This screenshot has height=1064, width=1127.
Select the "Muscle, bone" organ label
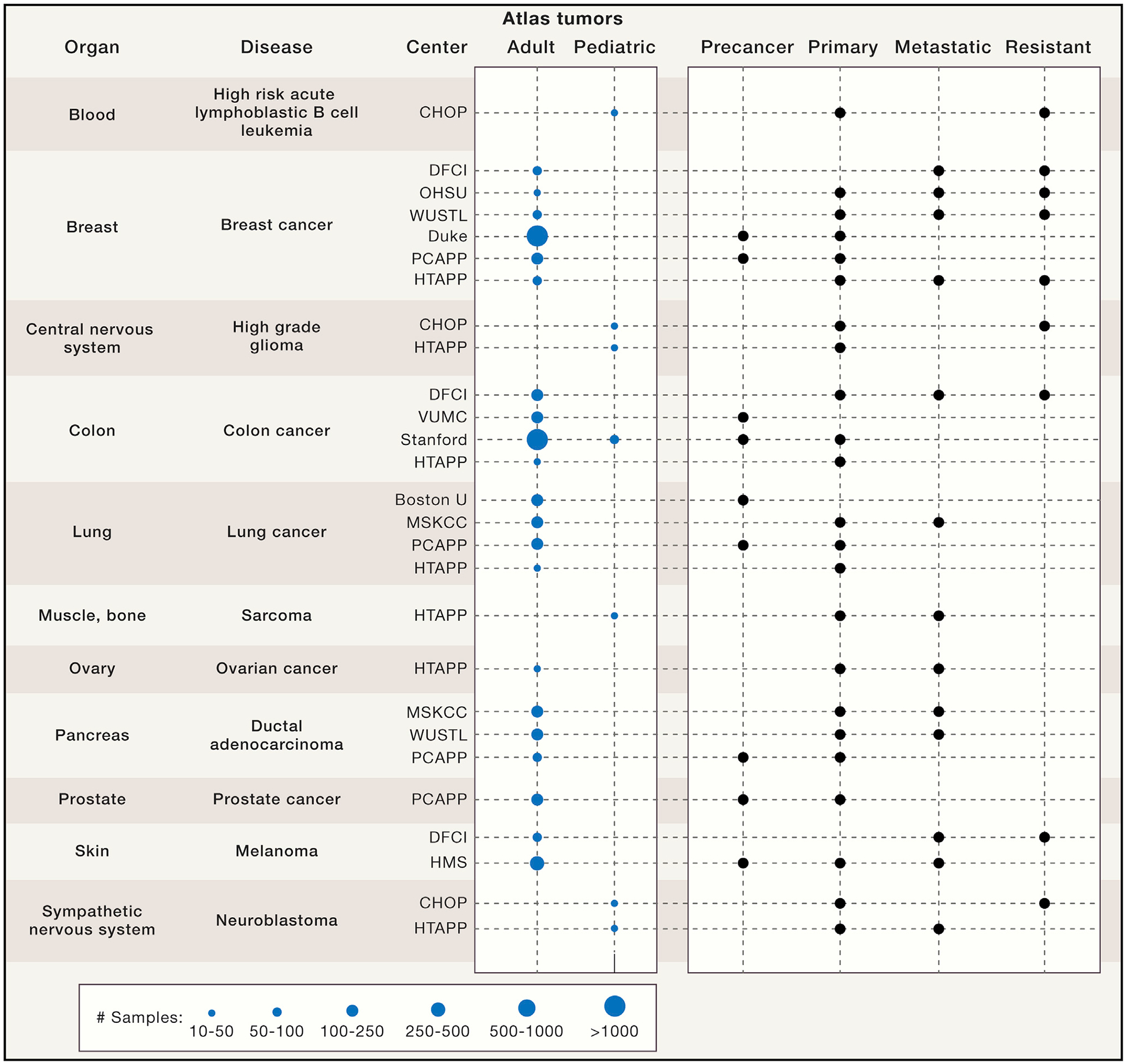pyautogui.click(x=92, y=616)
